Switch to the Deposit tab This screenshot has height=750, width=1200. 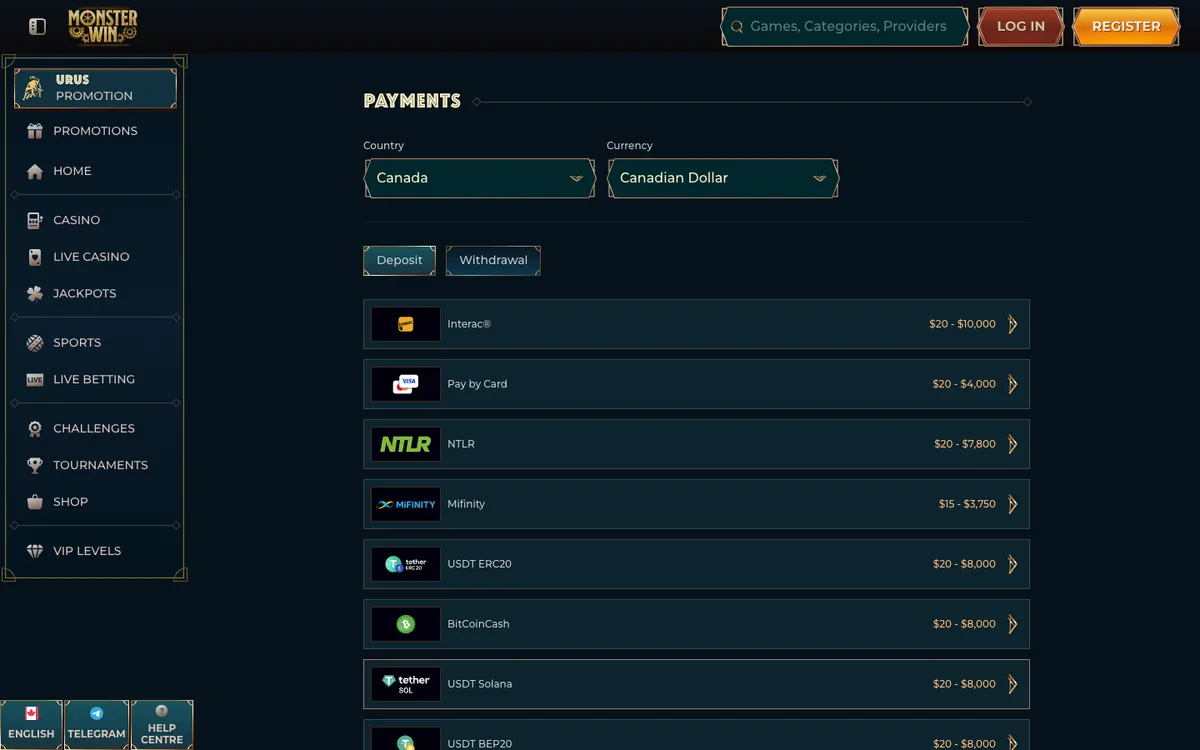[400, 260]
